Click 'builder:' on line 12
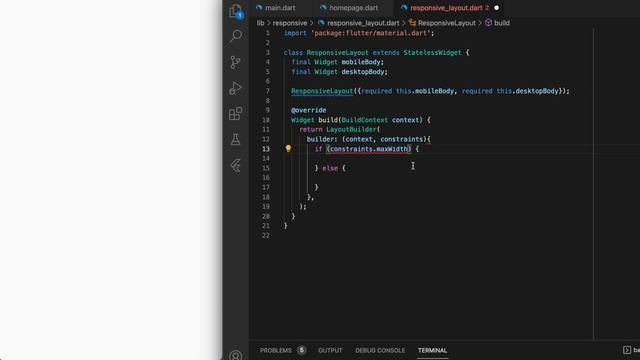 point(322,139)
